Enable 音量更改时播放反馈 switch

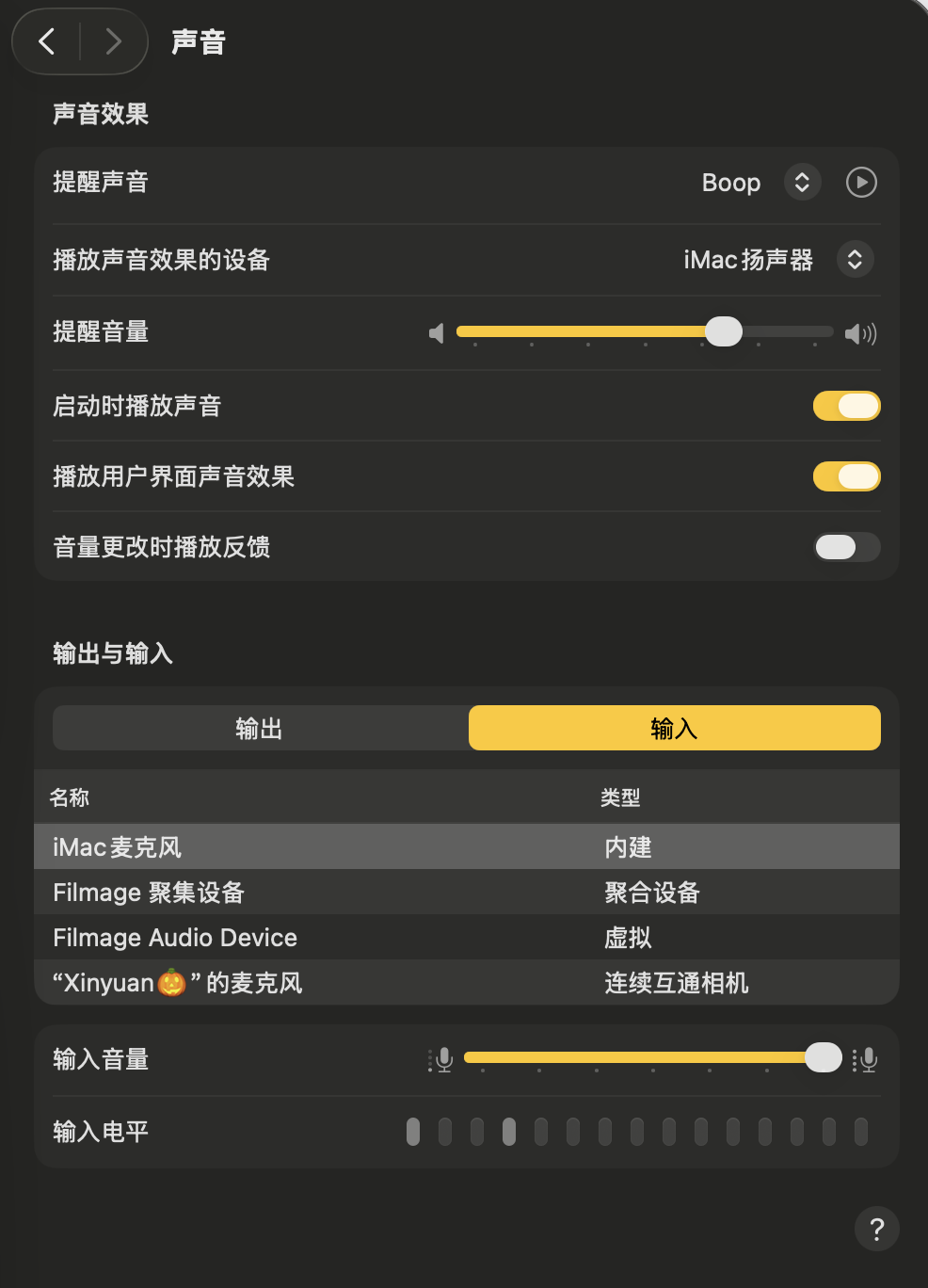pos(846,547)
